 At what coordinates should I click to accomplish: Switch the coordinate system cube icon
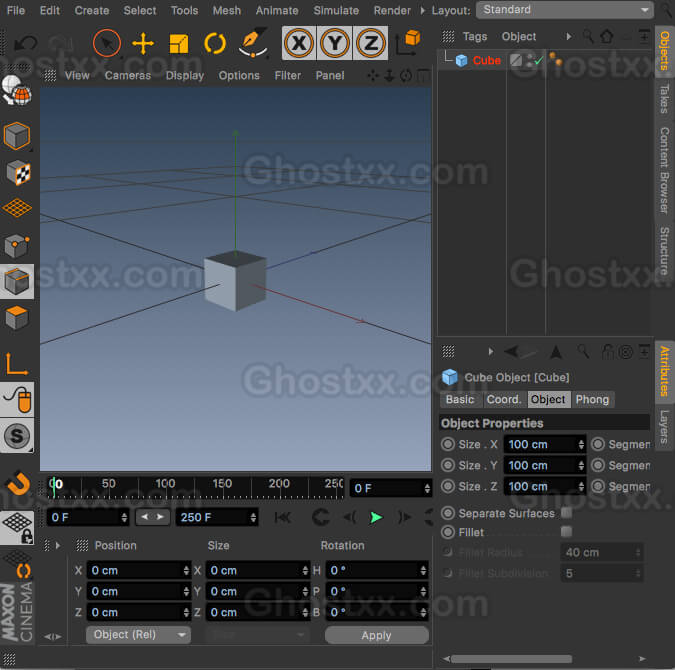coord(408,42)
